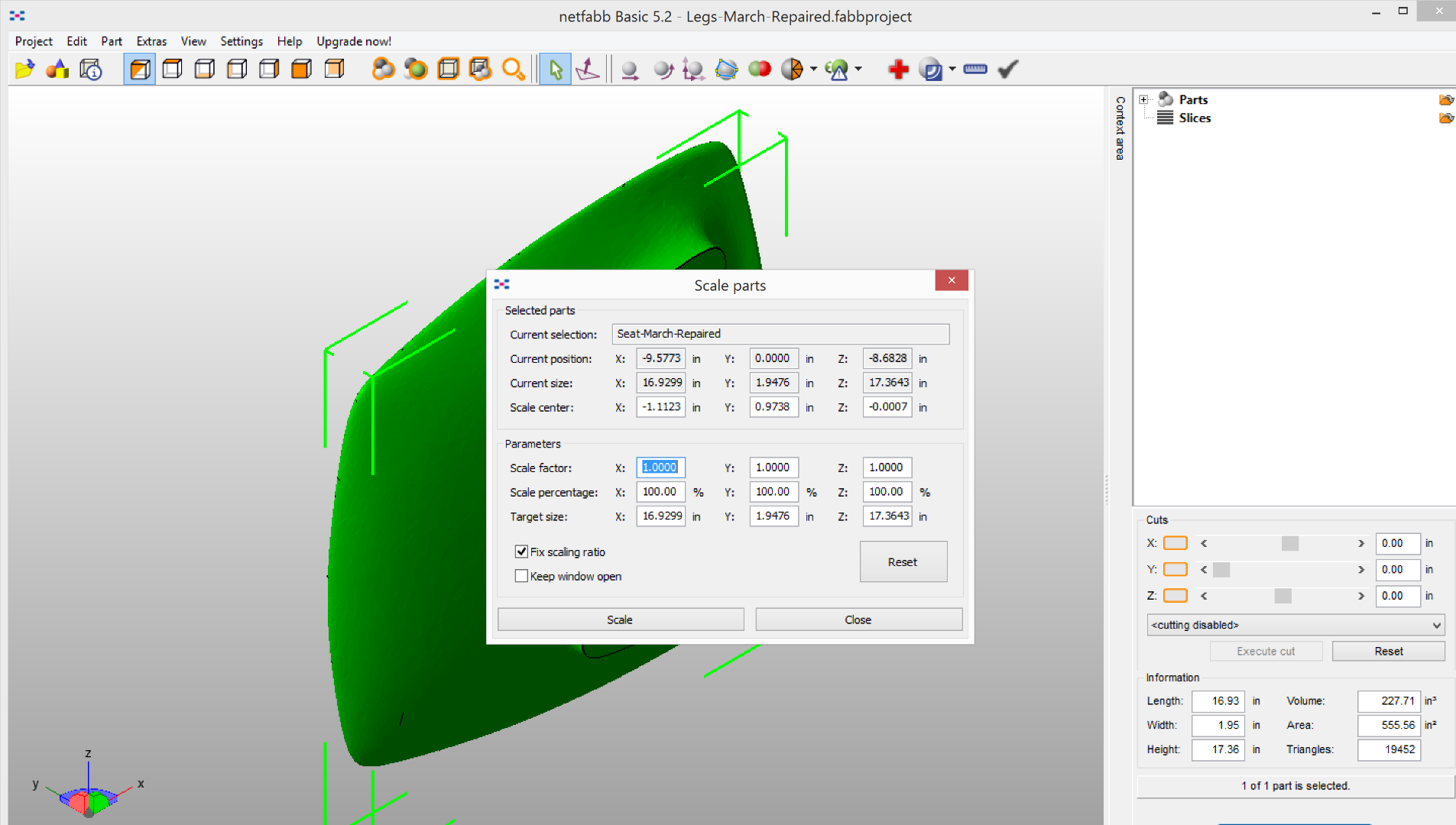The height and width of the screenshot is (825, 1456).
Task: Click the X cut slider handle
Action: click(1290, 543)
